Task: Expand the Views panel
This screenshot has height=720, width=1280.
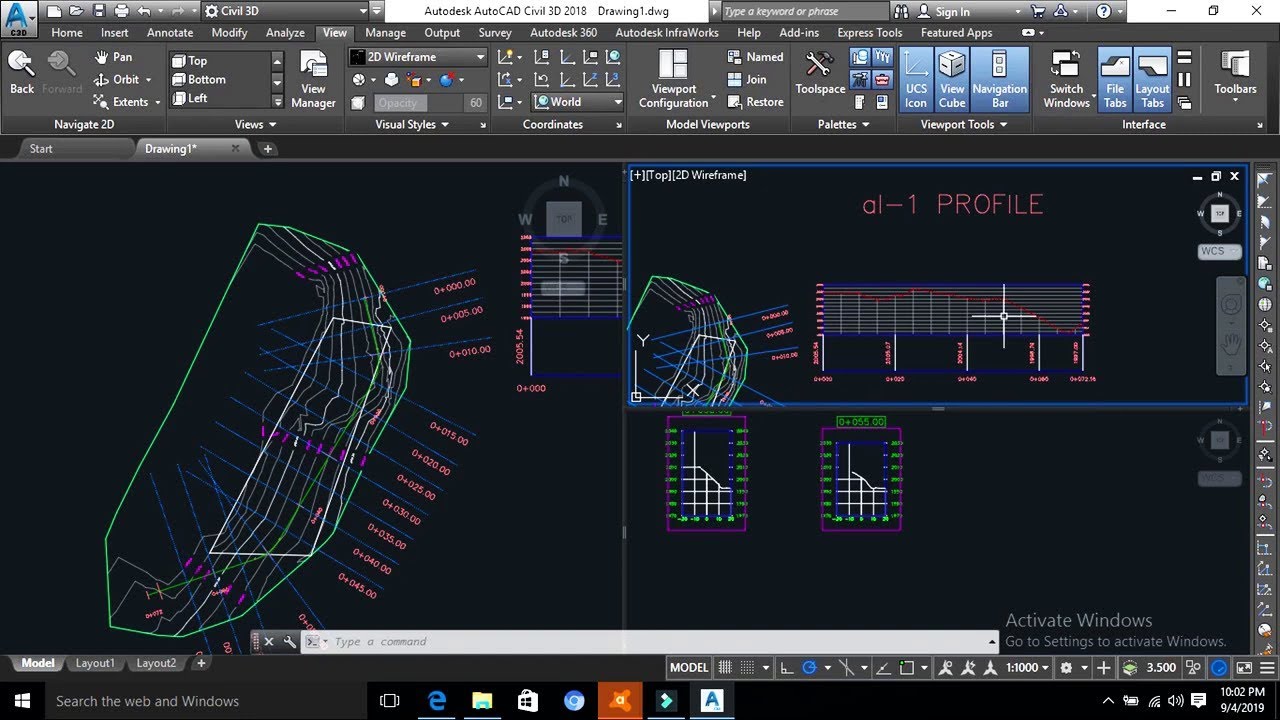Action: click(256, 124)
